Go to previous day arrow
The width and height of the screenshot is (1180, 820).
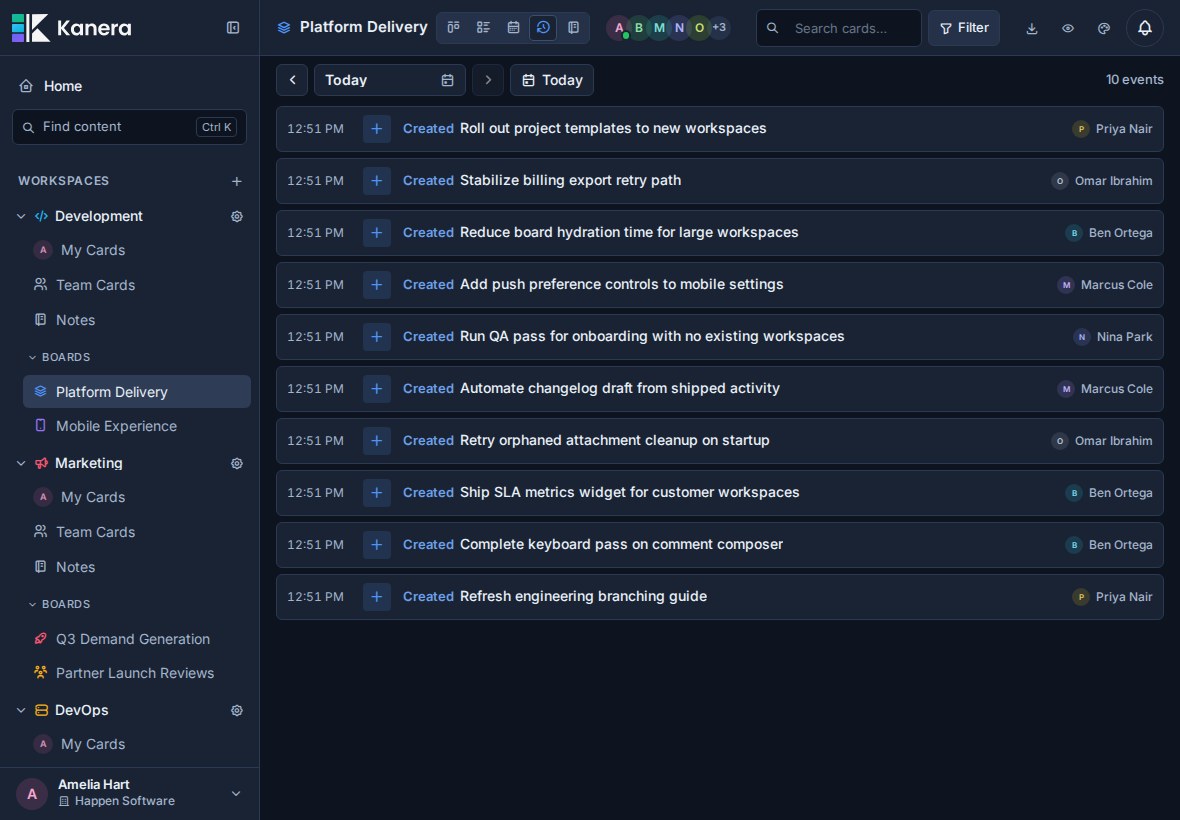pyautogui.click(x=292, y=80)
